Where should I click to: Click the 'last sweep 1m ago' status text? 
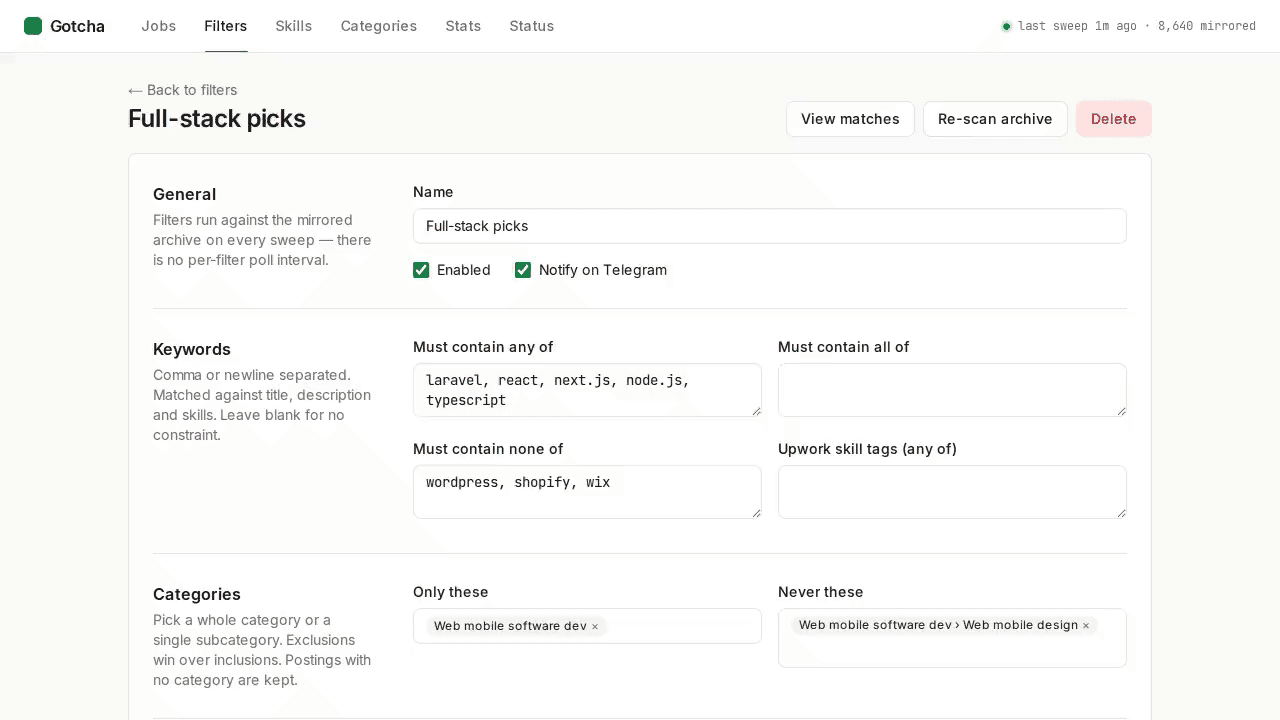pyautogui.click(x=1077, y=26)
